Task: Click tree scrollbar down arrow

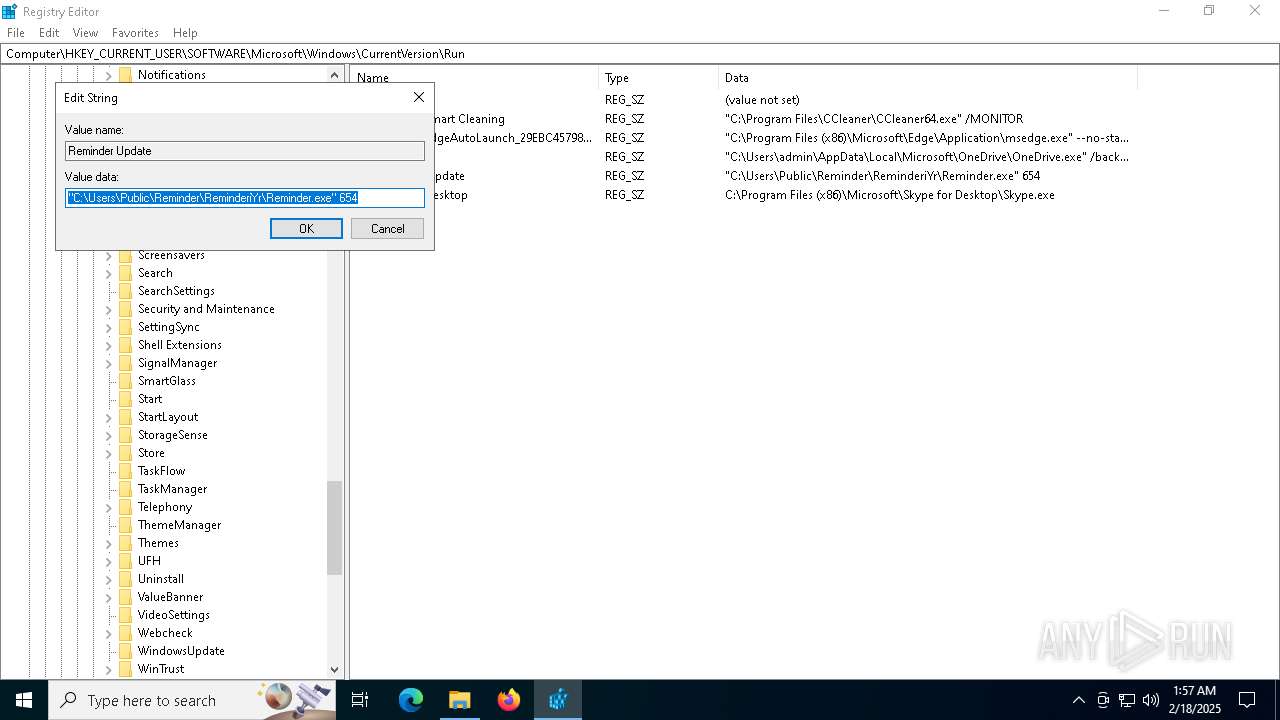Action: tap(334, 669)
